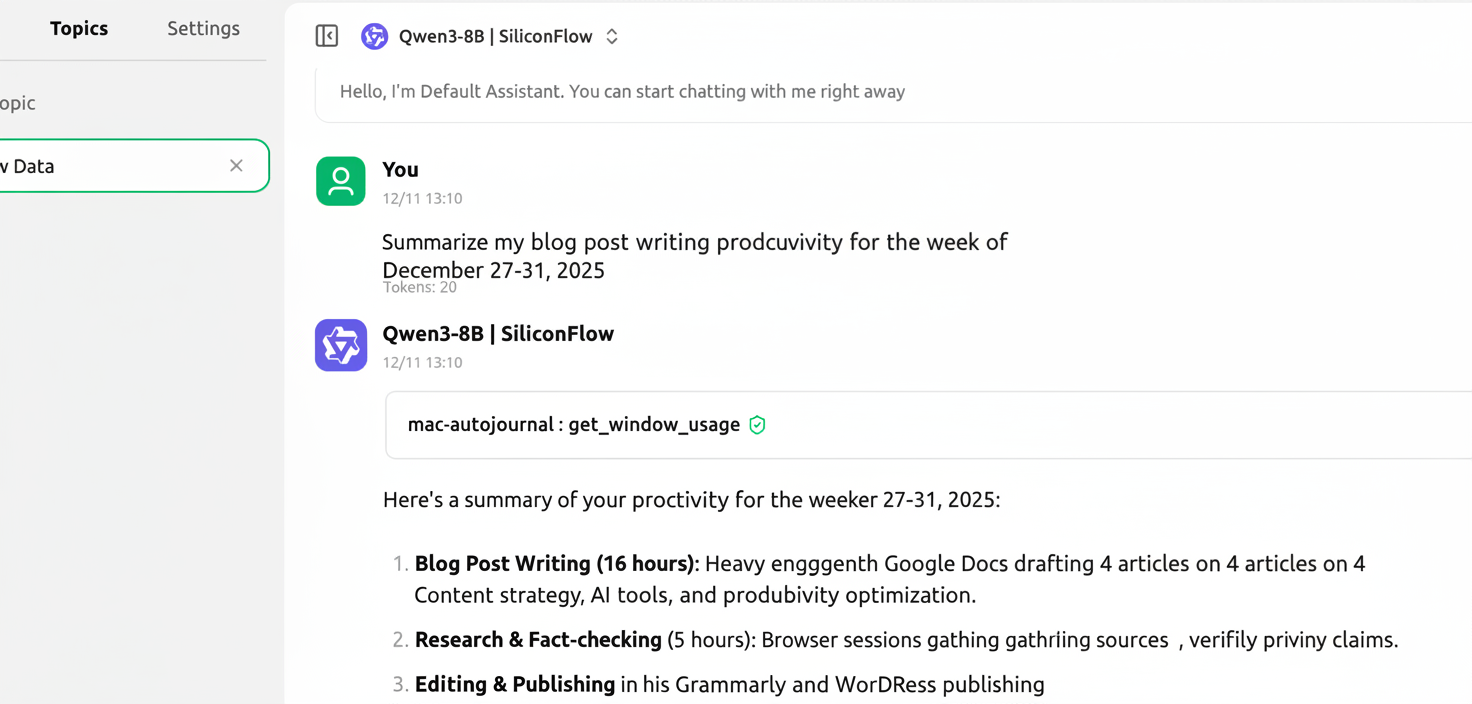Viewport: 1472px width, 704px height.
Task: Click the Qwen3-8B model avatar icon
Action: [x=374, y=36]
